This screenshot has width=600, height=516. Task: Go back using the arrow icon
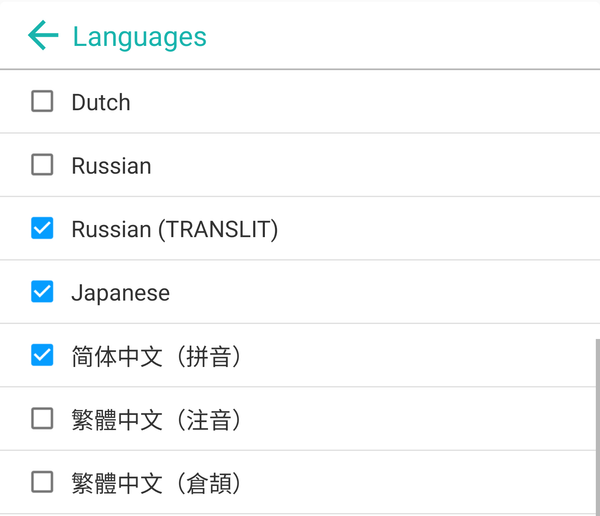(43, 36)
